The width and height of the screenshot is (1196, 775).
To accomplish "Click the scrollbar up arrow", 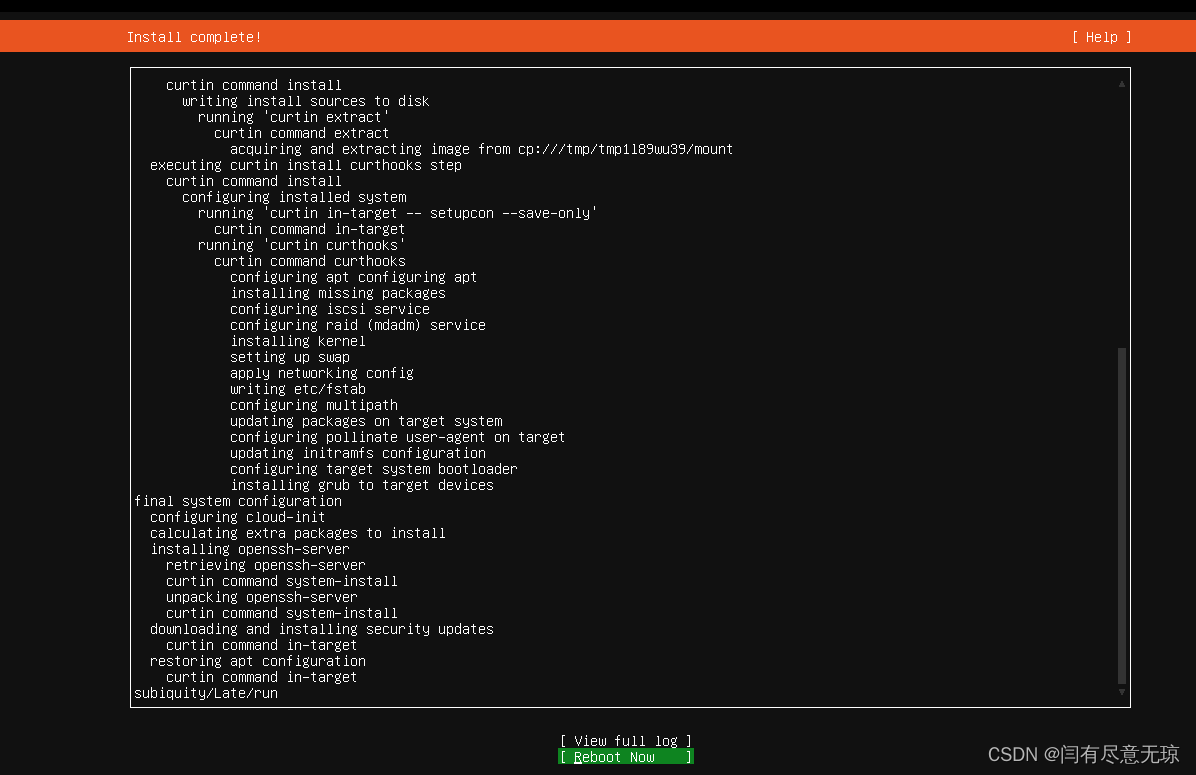I will [1121, 84].
